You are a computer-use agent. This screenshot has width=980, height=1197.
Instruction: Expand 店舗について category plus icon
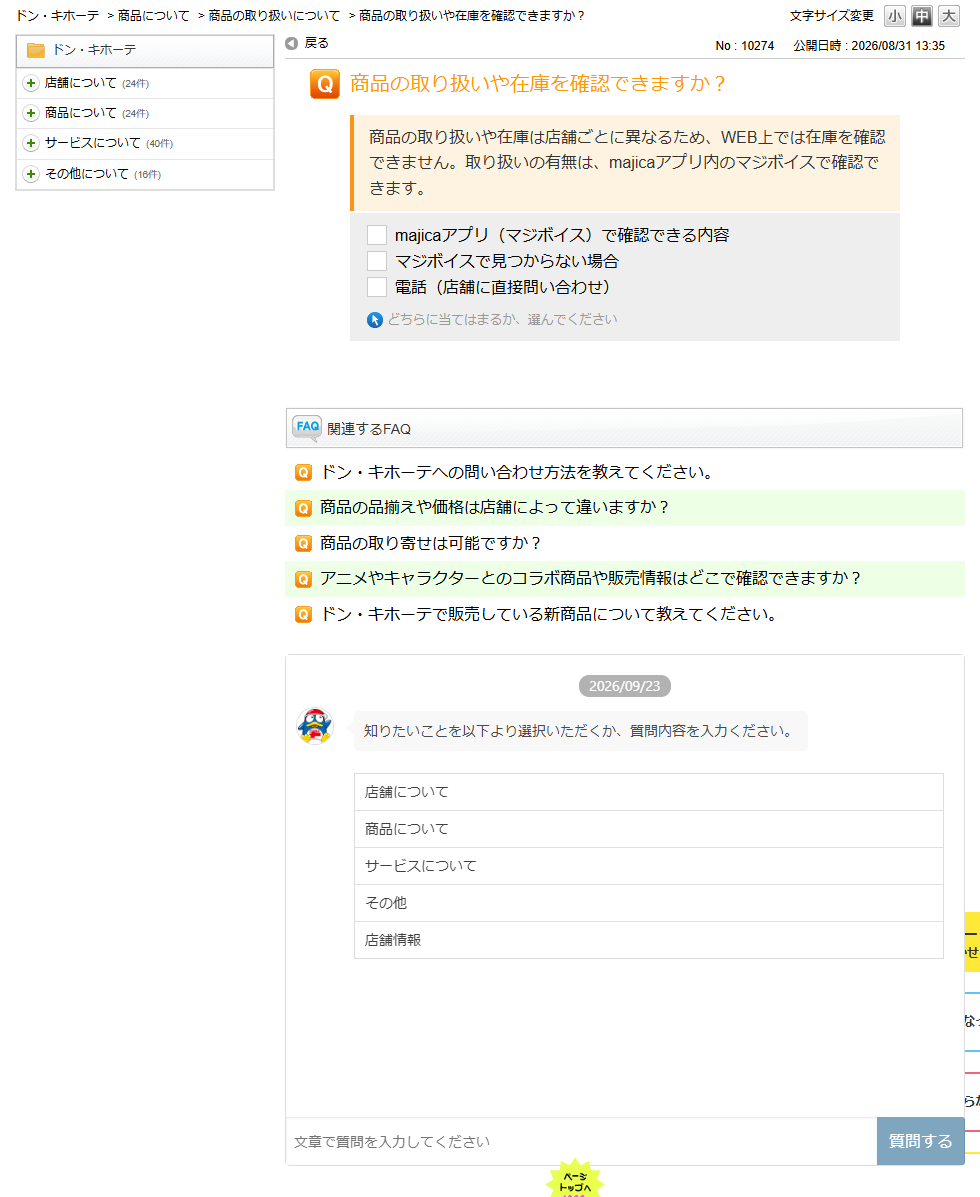point(31,83)
